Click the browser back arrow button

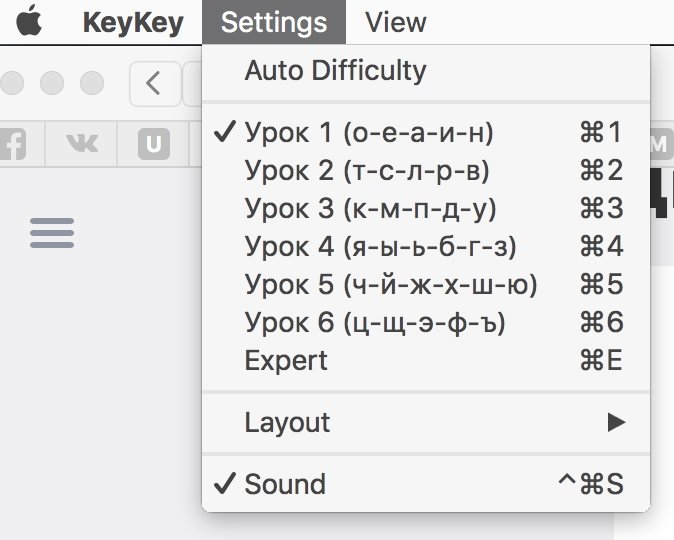pyautogui.click(x=153, y=83)
